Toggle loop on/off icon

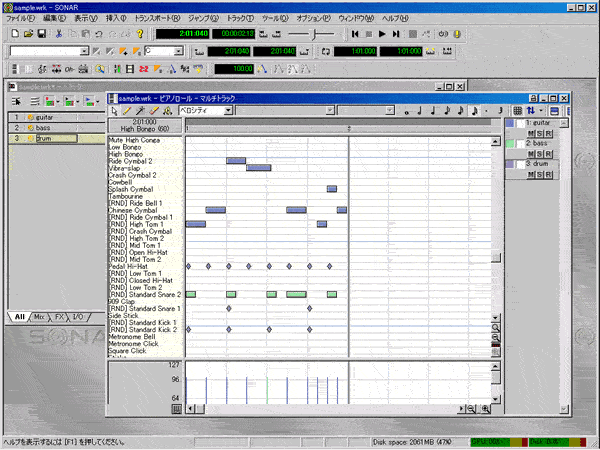coord(326,51)
